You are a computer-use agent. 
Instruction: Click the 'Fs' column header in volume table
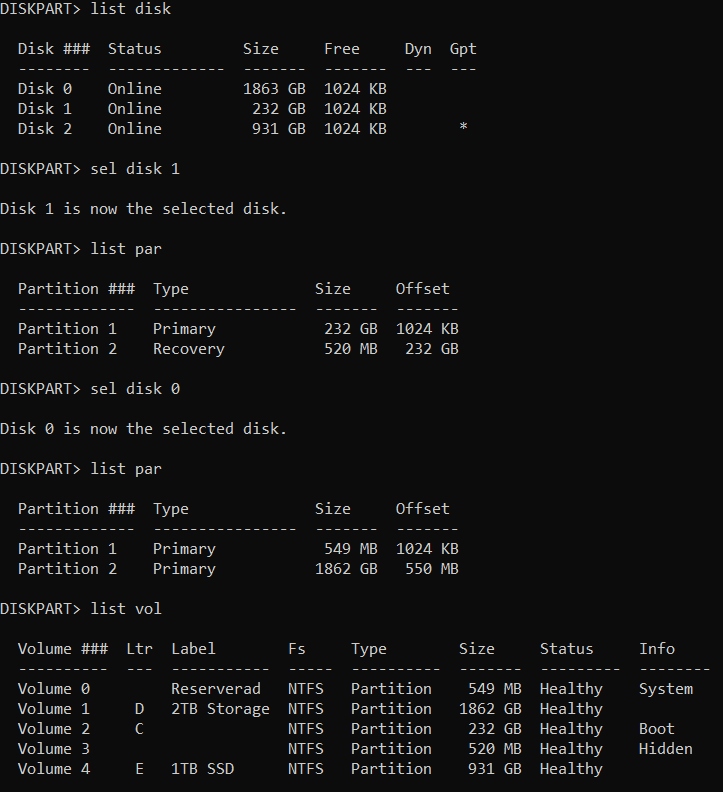(297, 649)
